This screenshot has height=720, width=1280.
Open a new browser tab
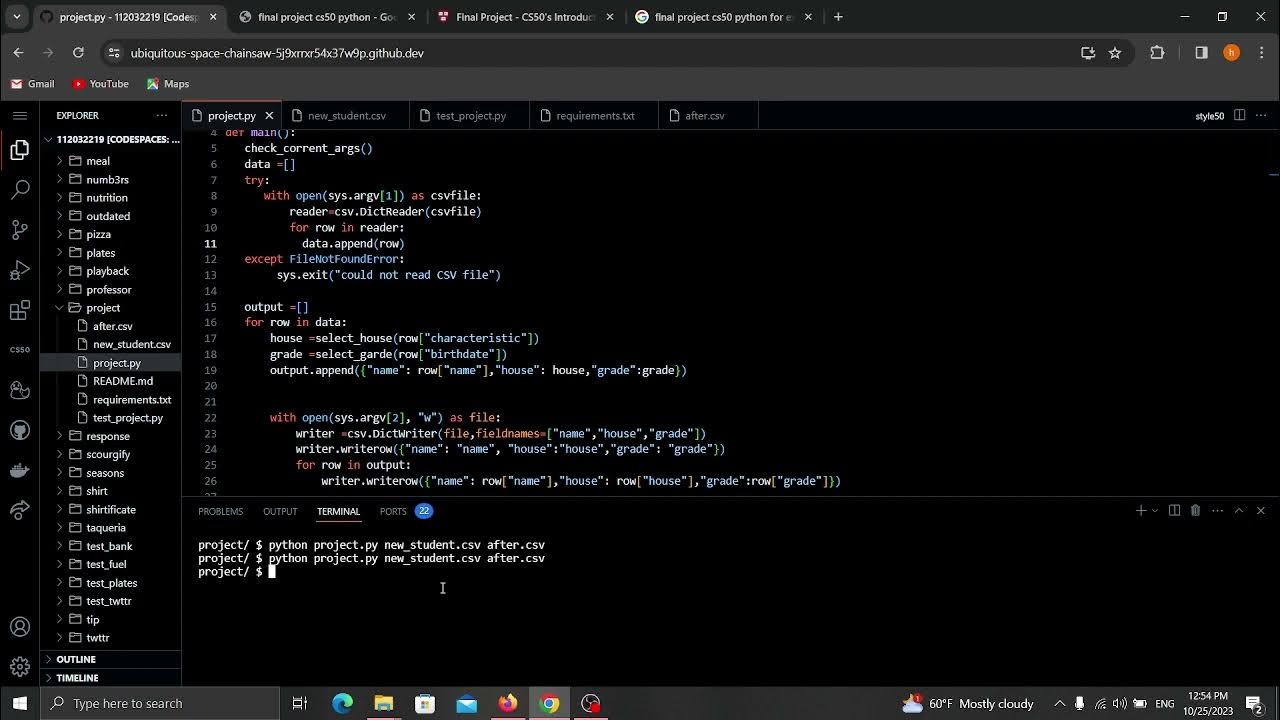pos(838,17)
